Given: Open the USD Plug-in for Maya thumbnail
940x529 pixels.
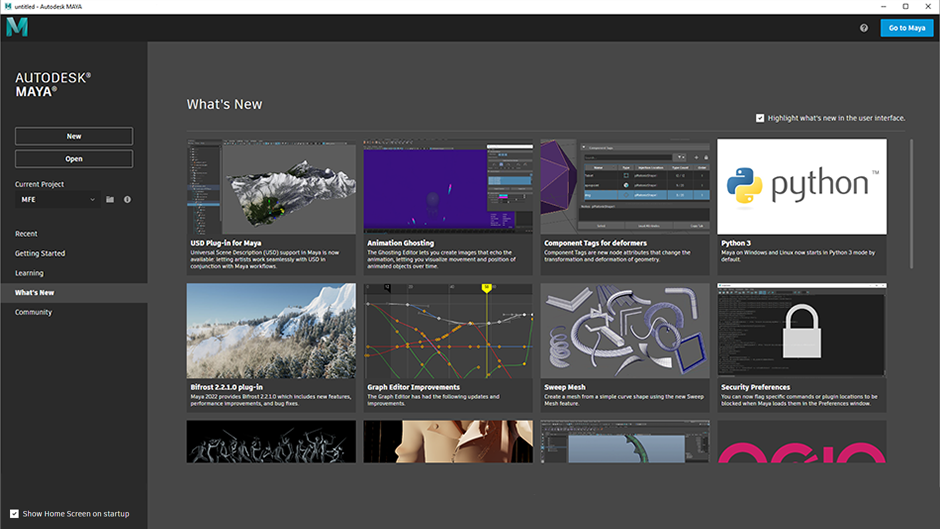Looking at the screenshot, I should (271, 187).
